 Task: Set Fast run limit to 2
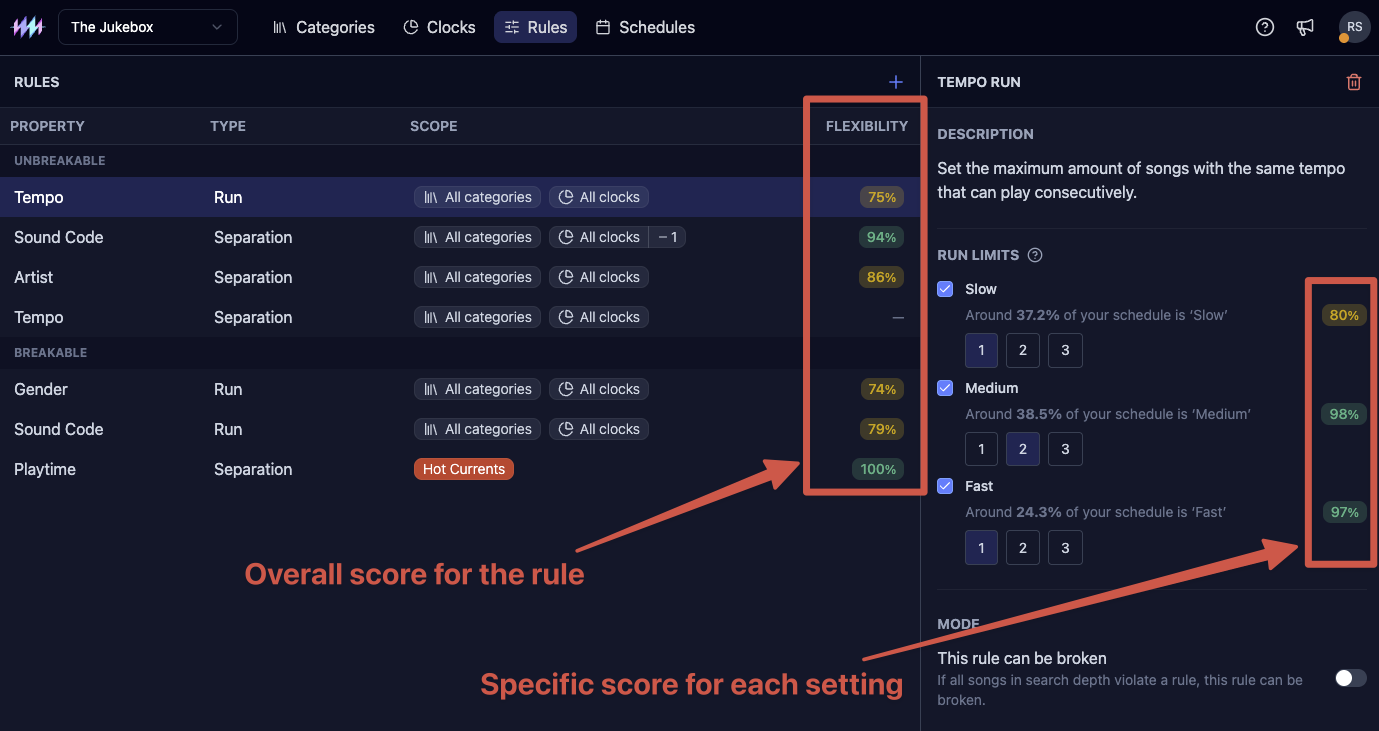tap(1022, 548)
